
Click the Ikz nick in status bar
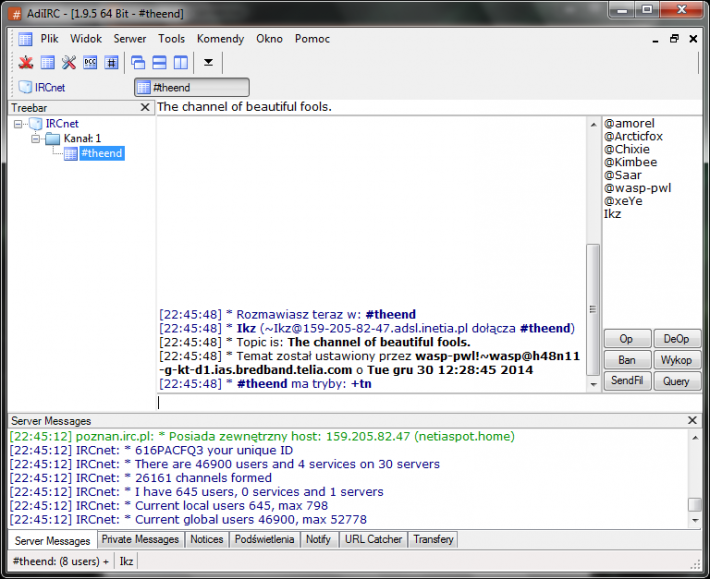[x=126, y=561]
